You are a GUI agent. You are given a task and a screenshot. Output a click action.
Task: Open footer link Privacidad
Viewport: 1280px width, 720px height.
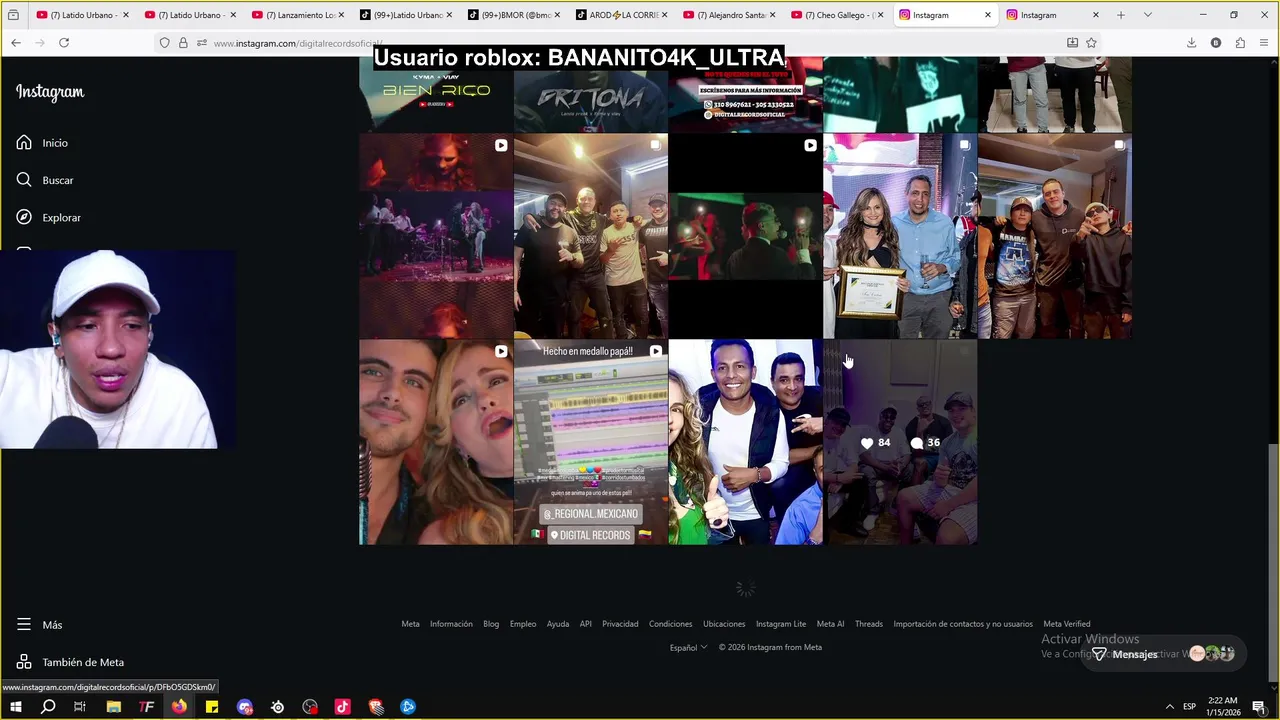coord(620,624)
